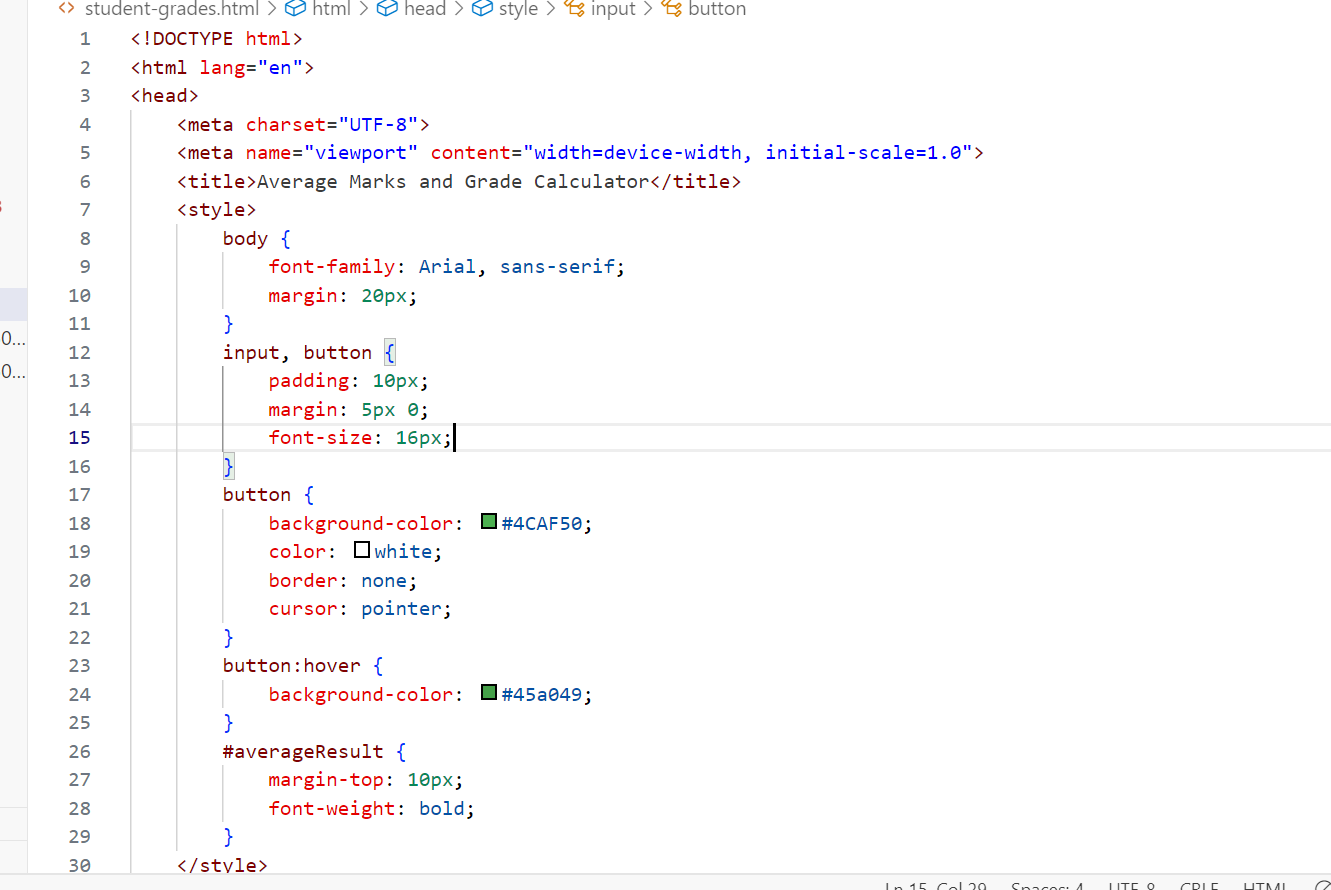Image resolution: width=1331 pixels, height=890 pixels.
Task: Click the cube icon beside style breadcrumb
Action: pyautogui.click(x=482, y=9)
